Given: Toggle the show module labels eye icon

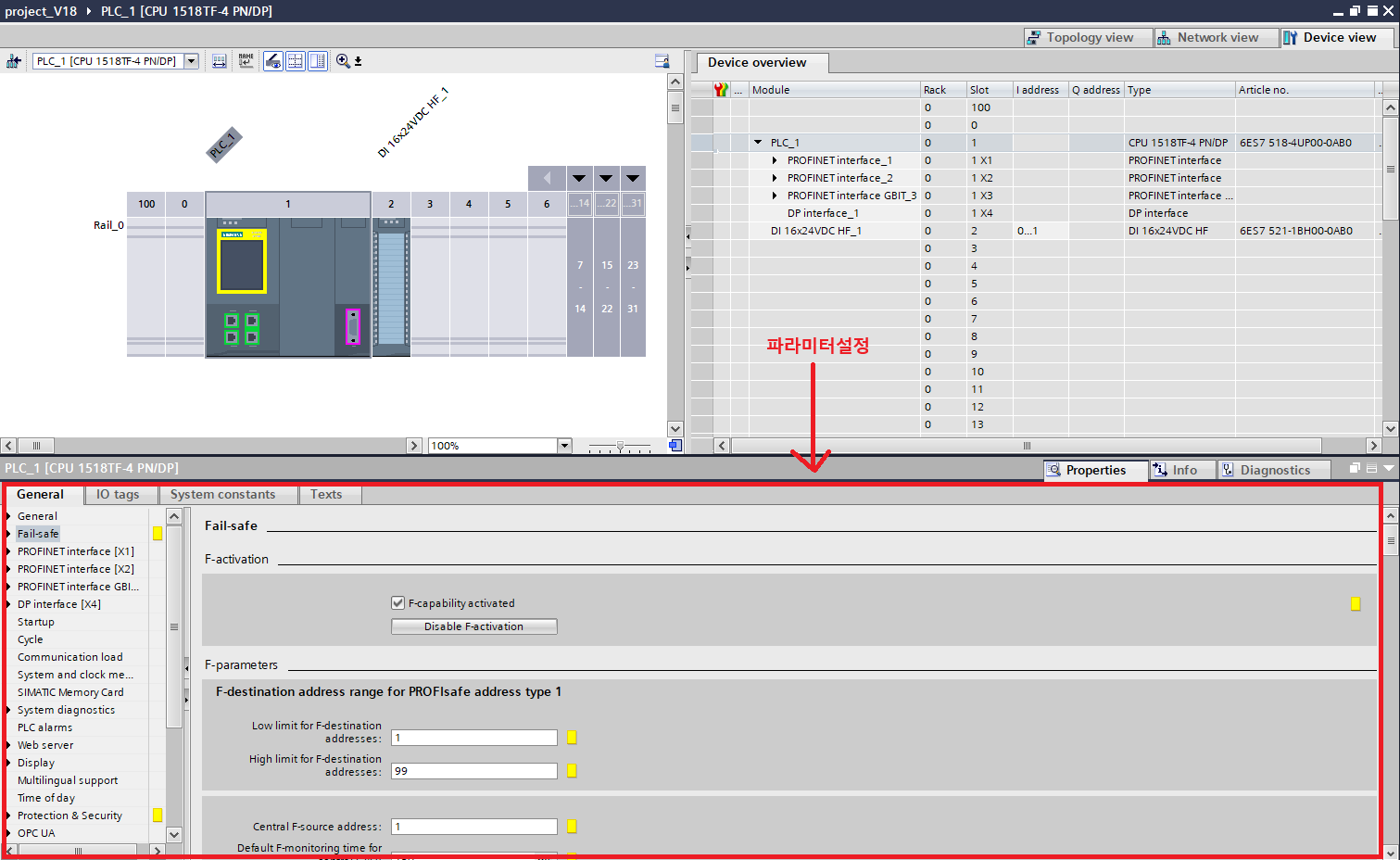Looking at the screenshot, I should 273,61.
